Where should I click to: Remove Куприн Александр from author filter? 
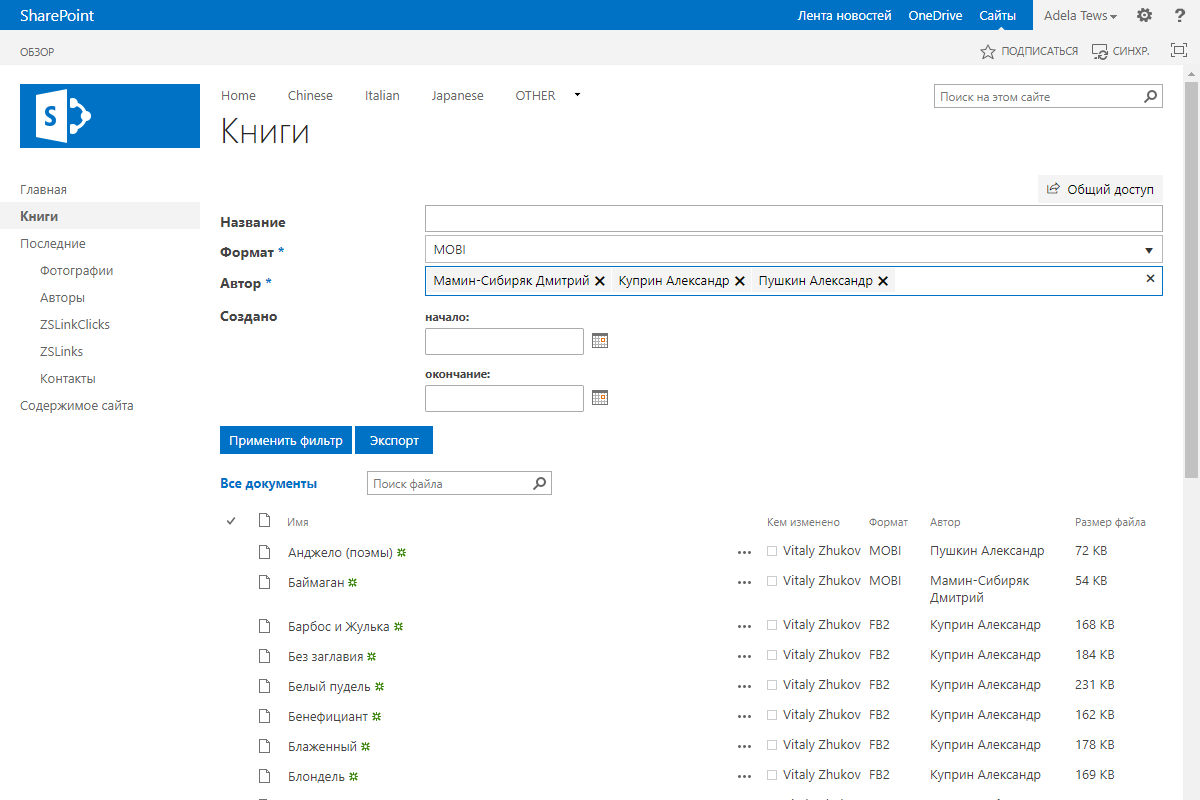coord(740,282)
